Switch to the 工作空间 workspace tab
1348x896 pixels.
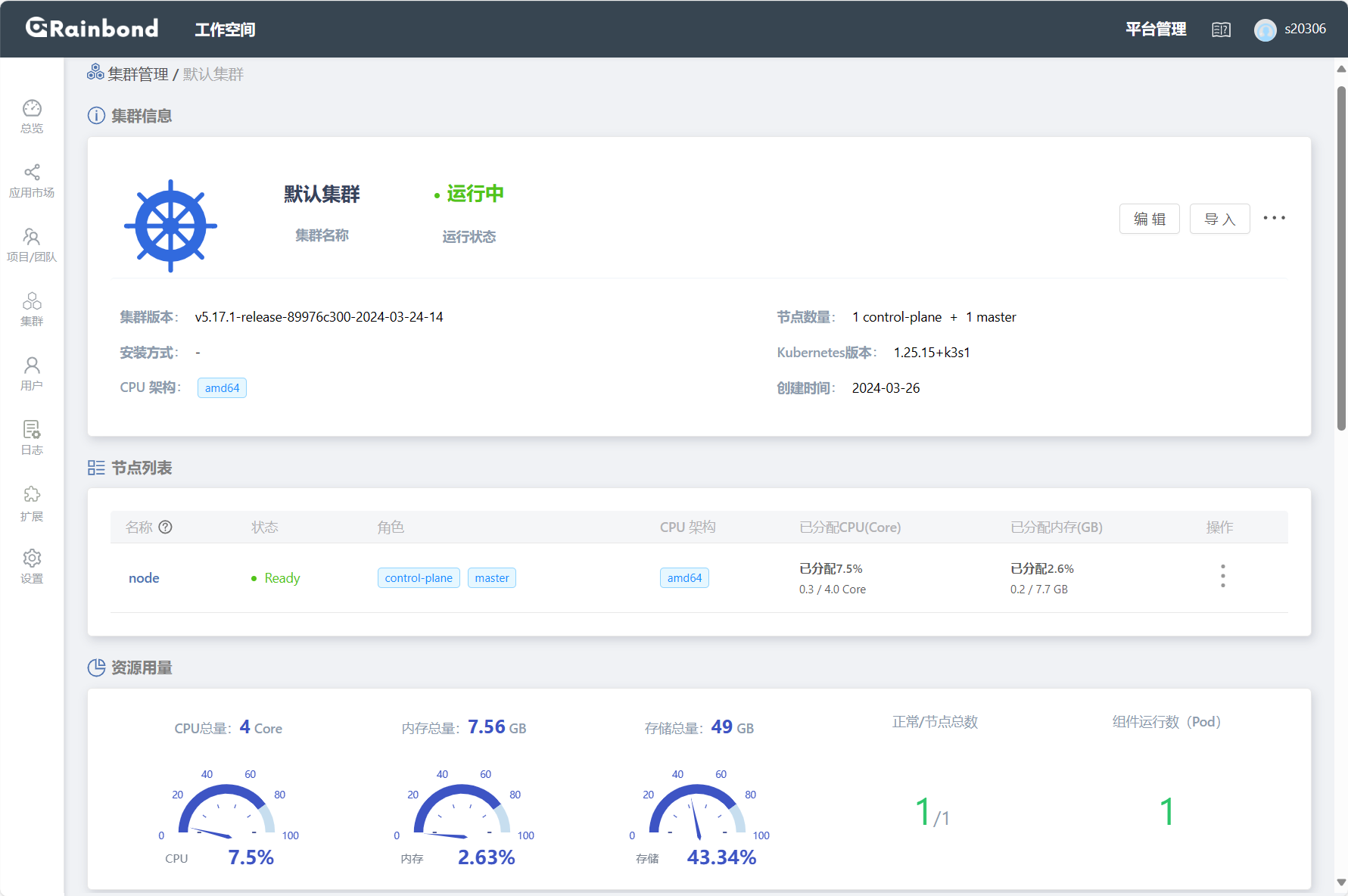[225, 30]
